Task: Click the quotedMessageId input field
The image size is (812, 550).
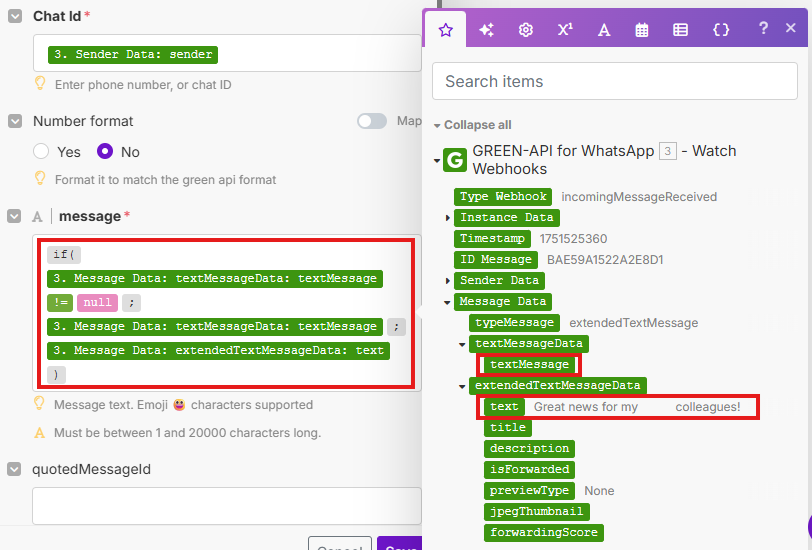Action: 227,506
